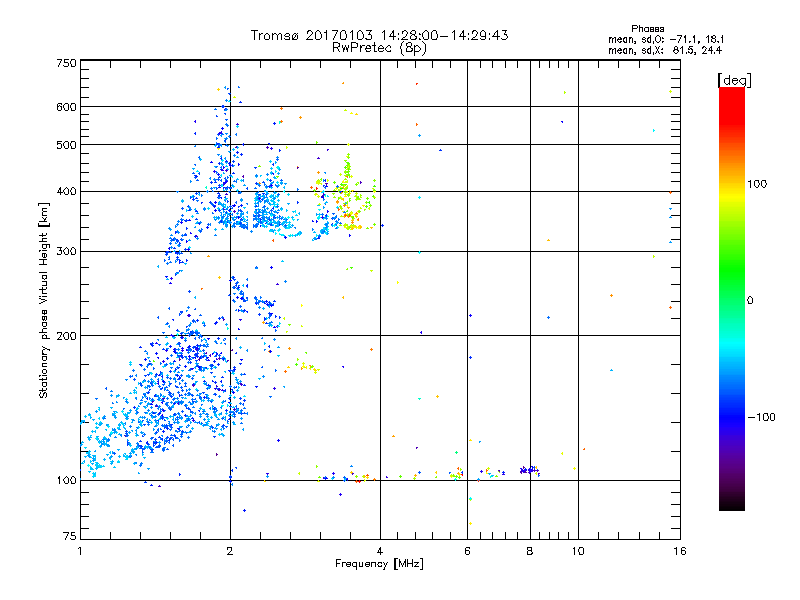Click the x-axis tick label "4"
Image resolution: width=800 pixels, height=600 pixels.
380,551
